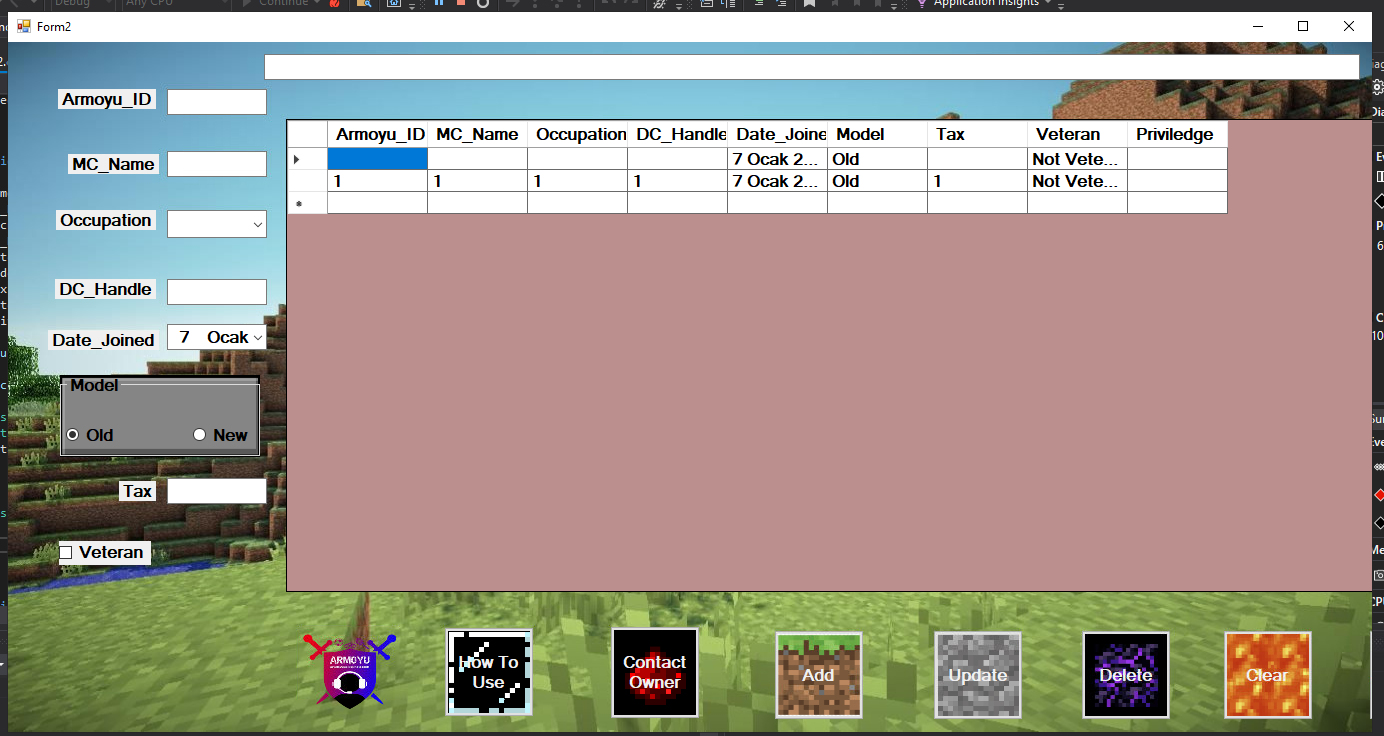Viewport: 1384px width, 736px height.
Task: Focus the DC_Handle text box
Action: 217,292
